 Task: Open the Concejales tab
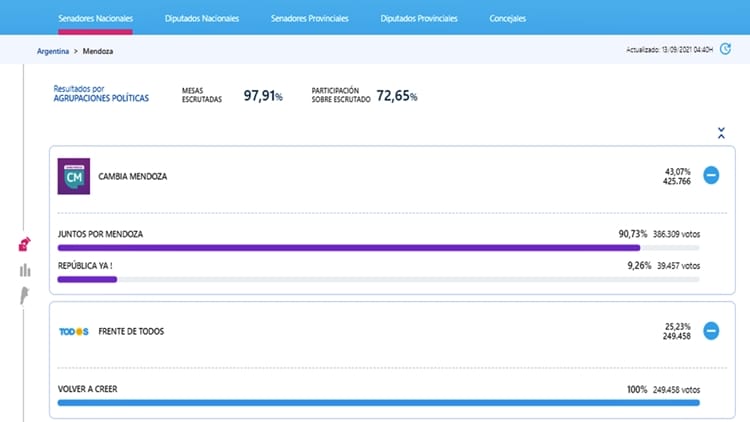click(507, 19)
